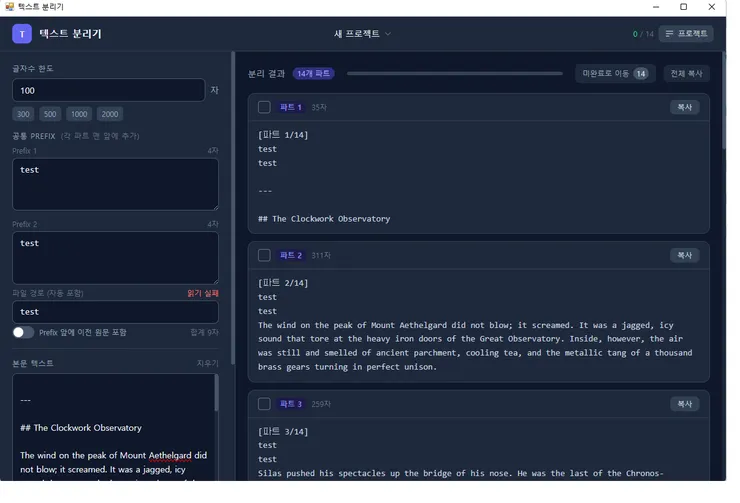Image resolution: width=740 pixels, height=503 pixels.
Task: Click the 파트 1 label badge
Action: 291,107
